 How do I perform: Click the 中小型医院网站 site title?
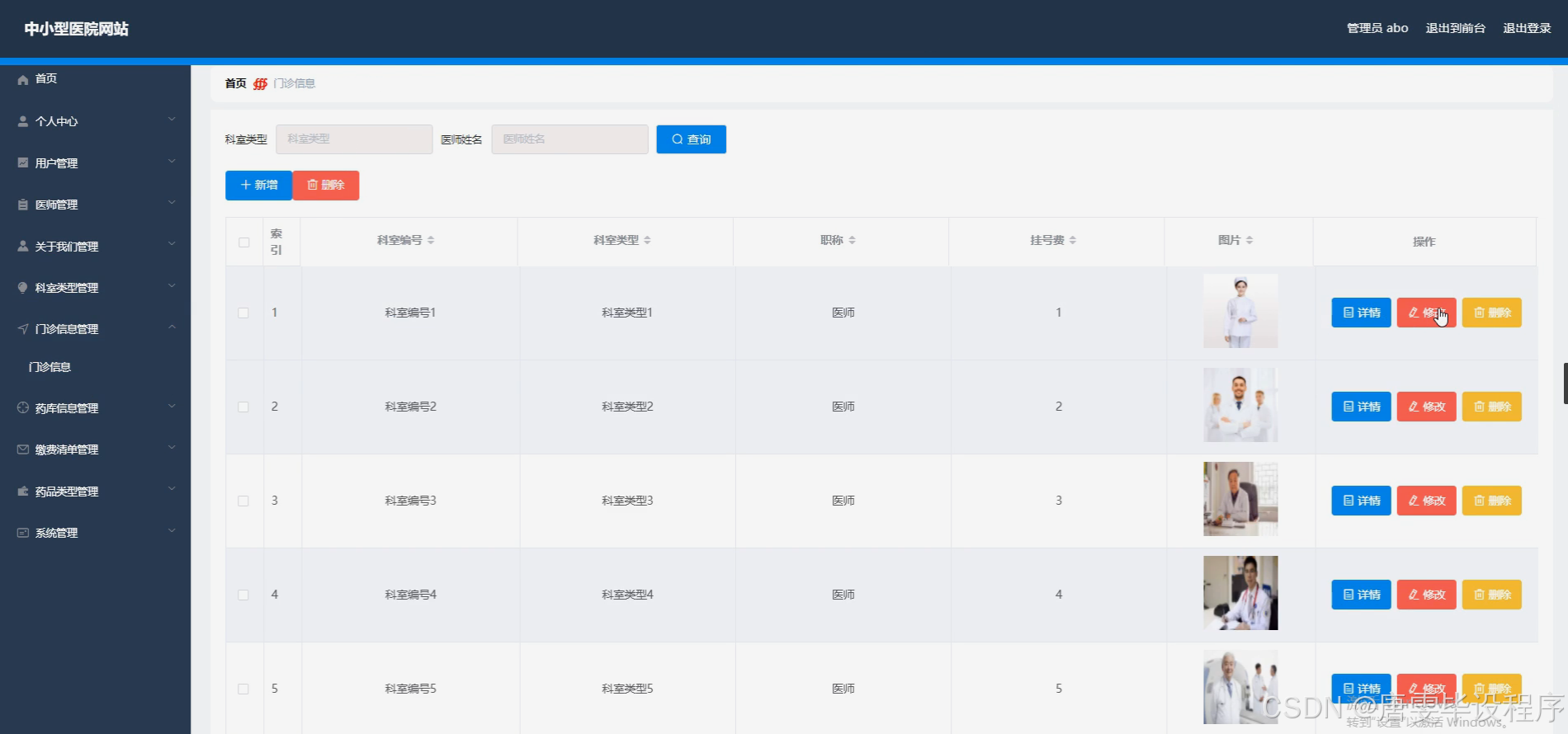[x=76, y=29]
